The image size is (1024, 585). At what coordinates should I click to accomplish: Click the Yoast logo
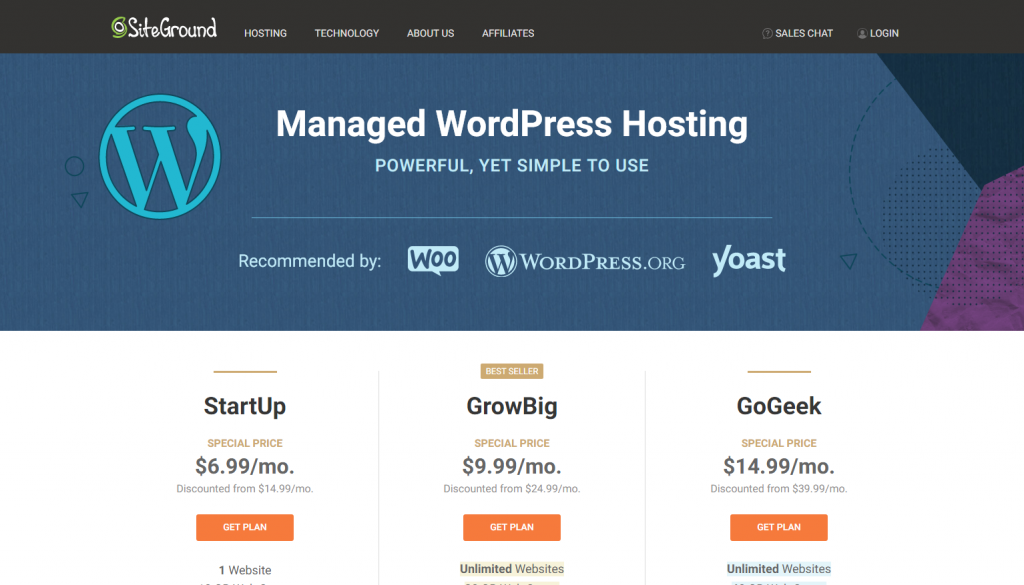pos(748,260)
